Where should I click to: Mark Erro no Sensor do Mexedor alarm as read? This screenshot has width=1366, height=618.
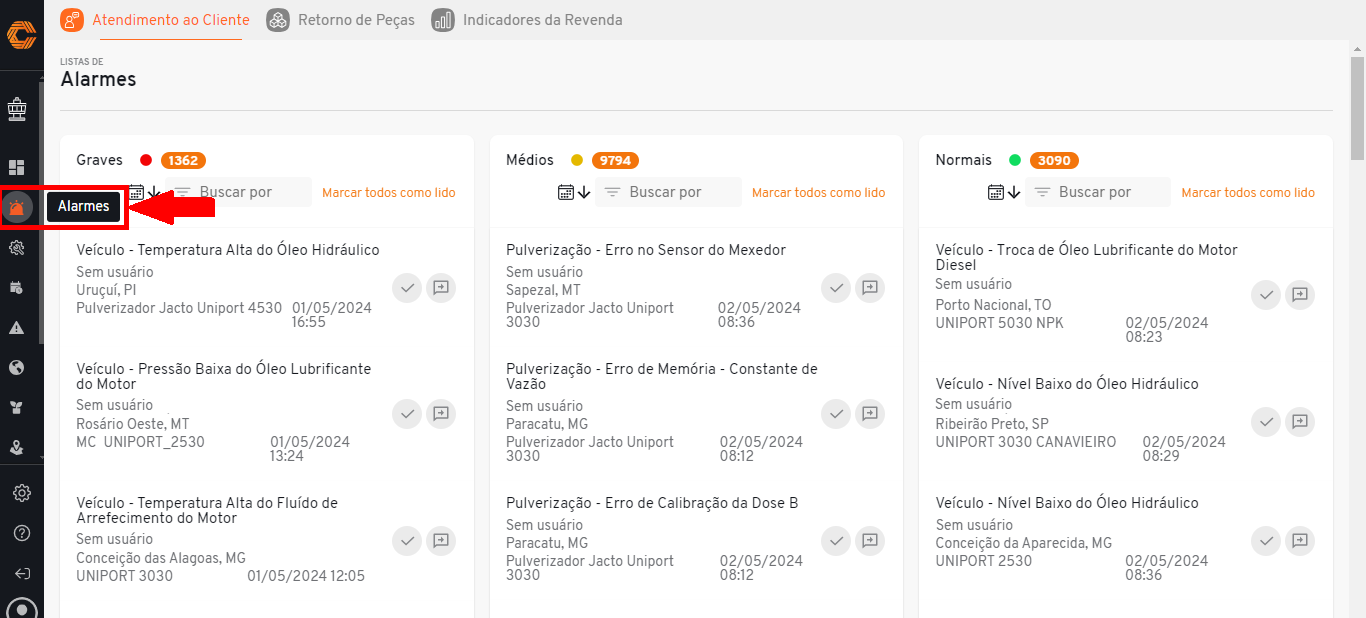(x=837, y=288)
